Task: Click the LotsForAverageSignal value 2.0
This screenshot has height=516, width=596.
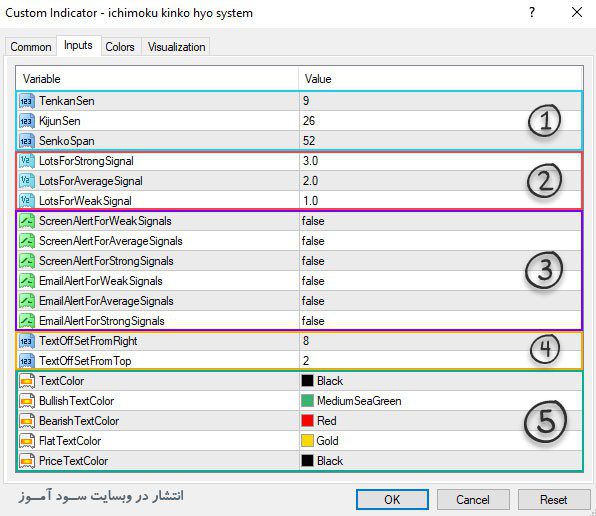Action: 310,181
